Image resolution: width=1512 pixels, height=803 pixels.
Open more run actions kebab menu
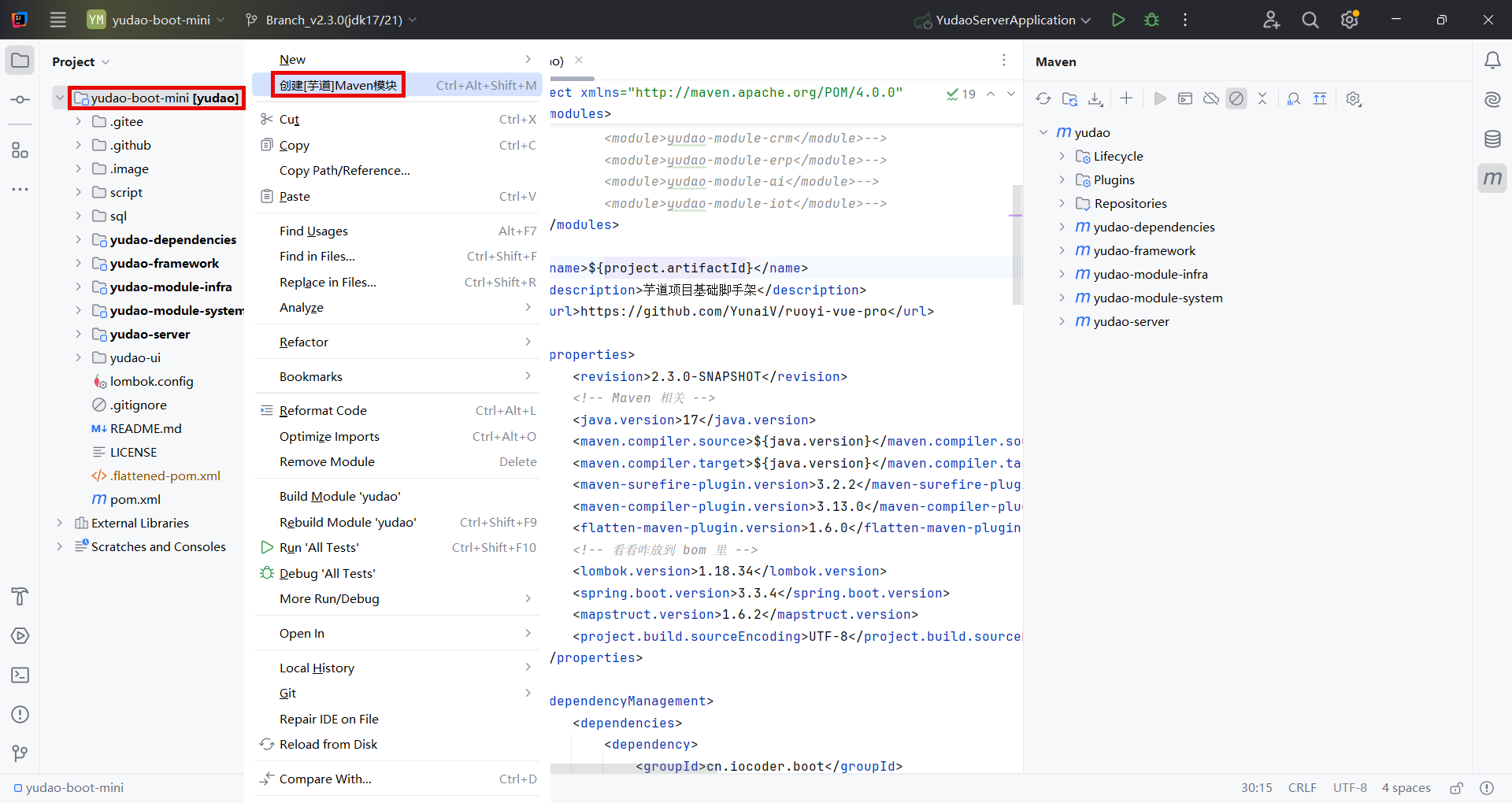pyautogui.click(x=1185, y=20)
